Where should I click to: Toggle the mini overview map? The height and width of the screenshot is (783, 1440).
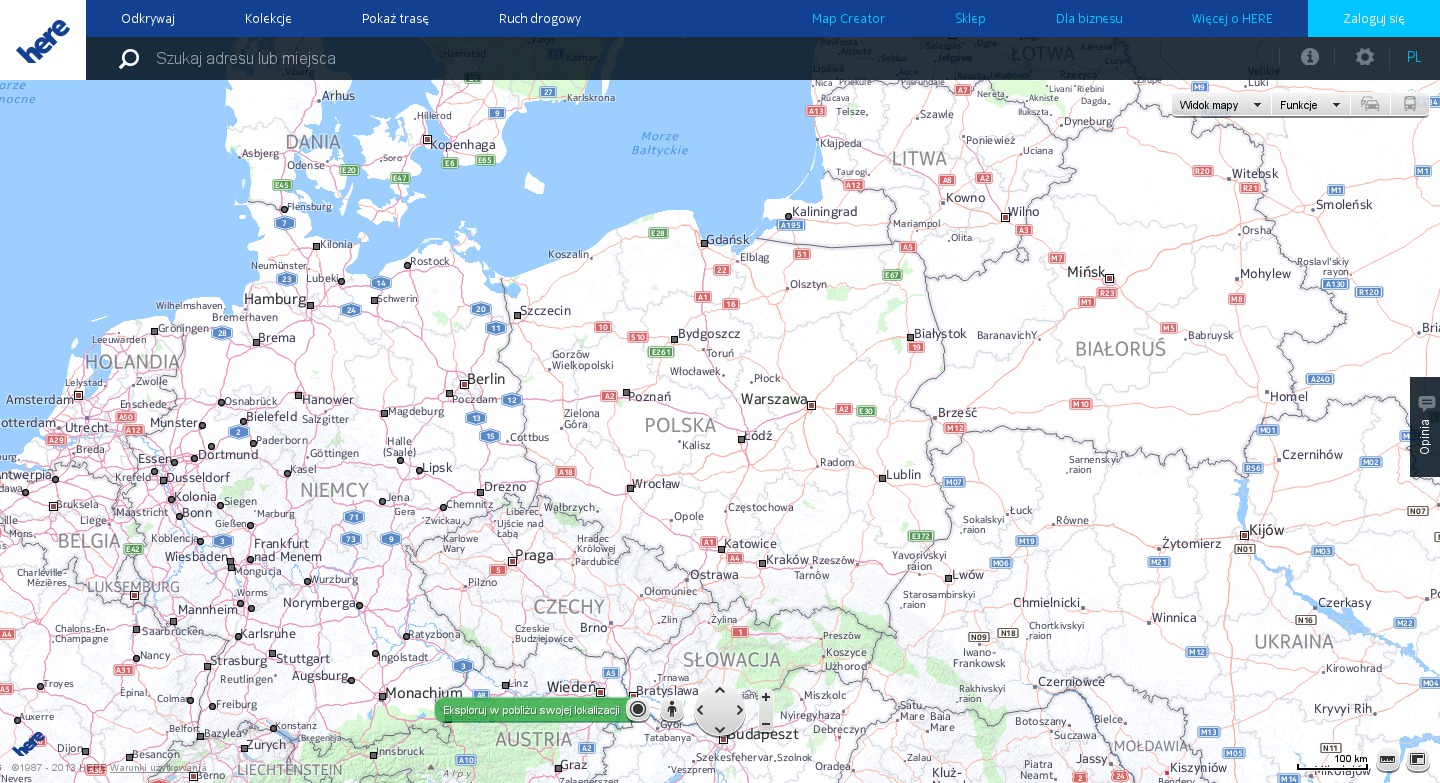pos(1417,760)
